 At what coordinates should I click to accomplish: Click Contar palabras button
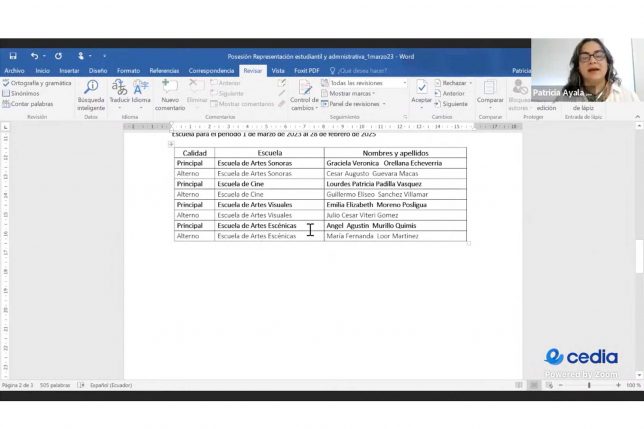point(30,103)
